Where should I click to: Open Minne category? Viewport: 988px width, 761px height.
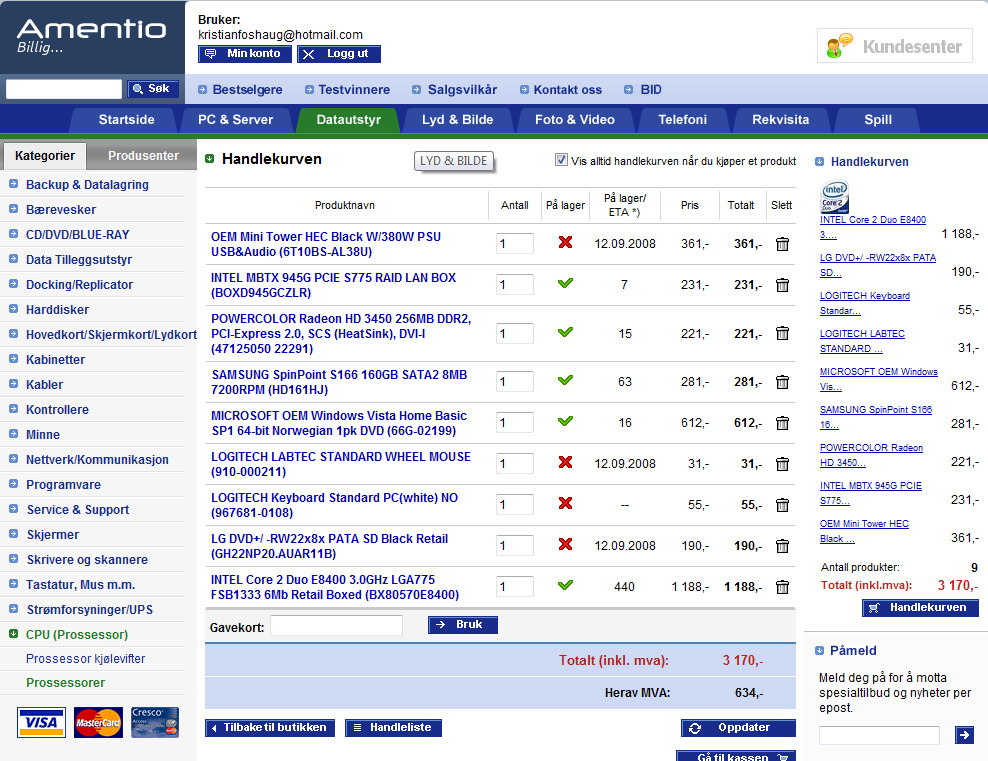[43, 434]
